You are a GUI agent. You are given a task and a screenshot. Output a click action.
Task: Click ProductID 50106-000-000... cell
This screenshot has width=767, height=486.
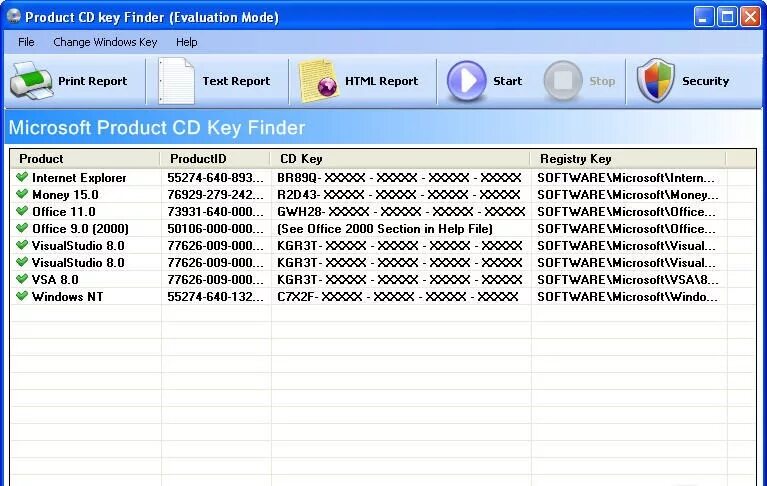(215, 229)
